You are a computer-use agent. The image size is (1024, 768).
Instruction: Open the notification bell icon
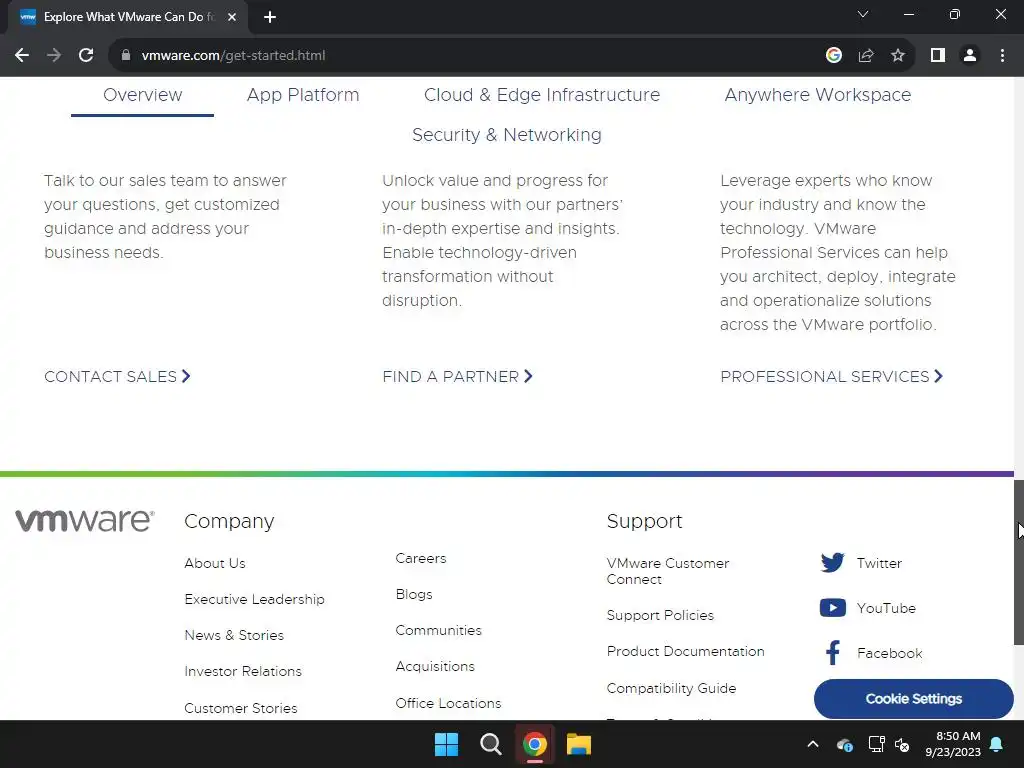point(997,744)
